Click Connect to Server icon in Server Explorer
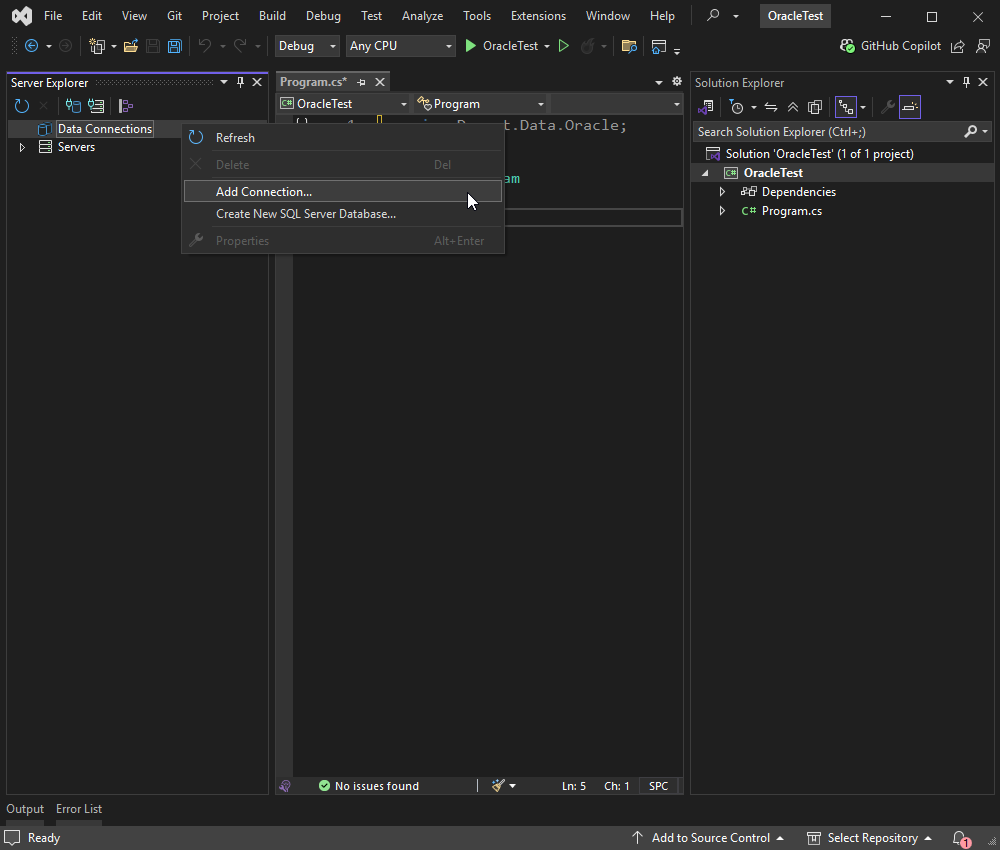Screen dimensions: 1000x850 coord(96,106)
